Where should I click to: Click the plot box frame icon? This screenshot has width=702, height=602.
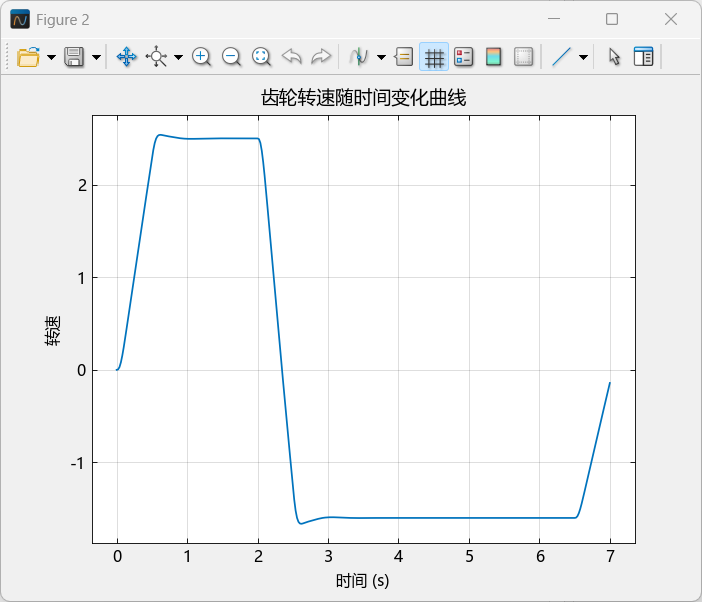(523, 57)
